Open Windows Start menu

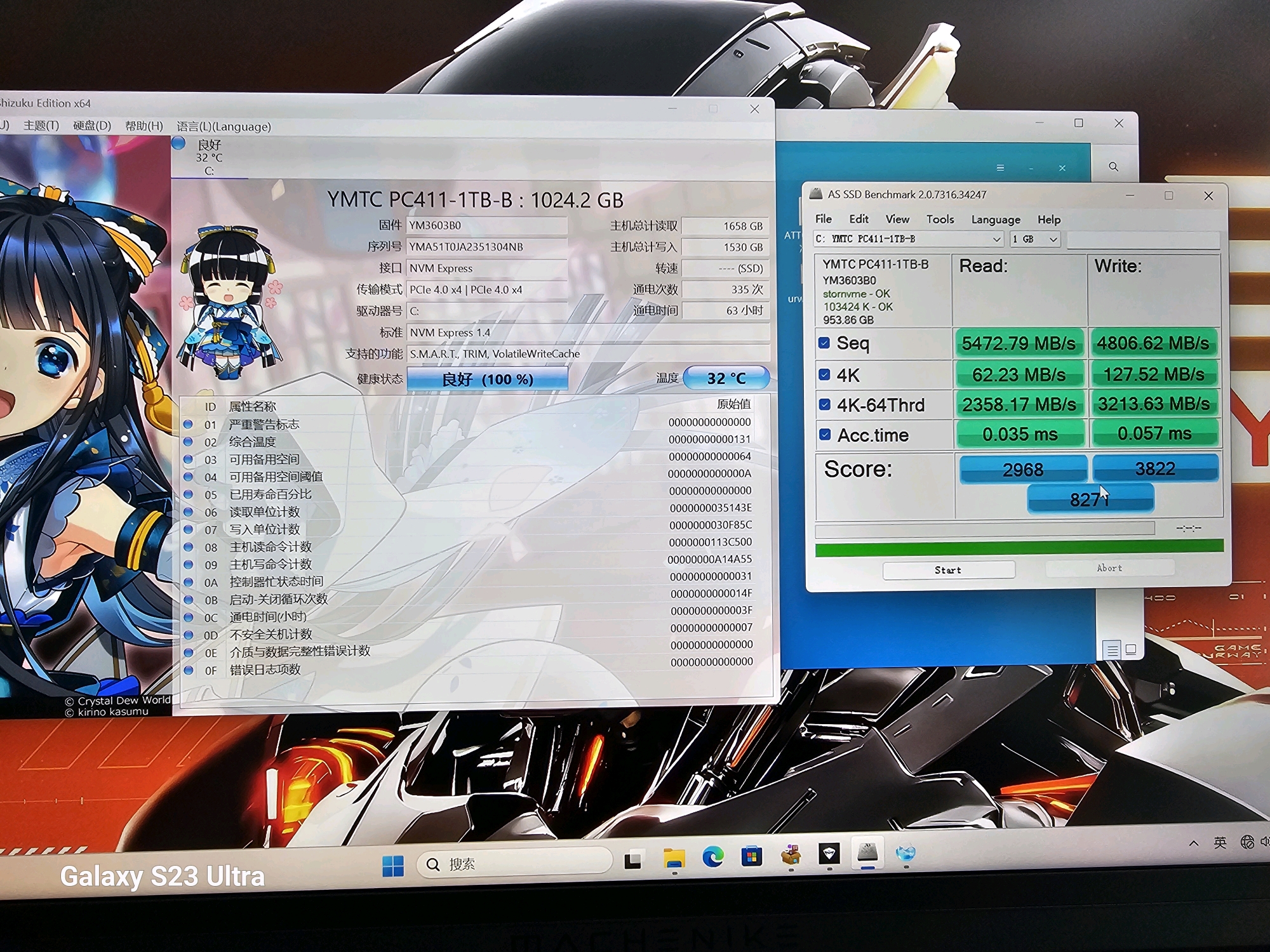pyautogui.click(x=393, y=865)
